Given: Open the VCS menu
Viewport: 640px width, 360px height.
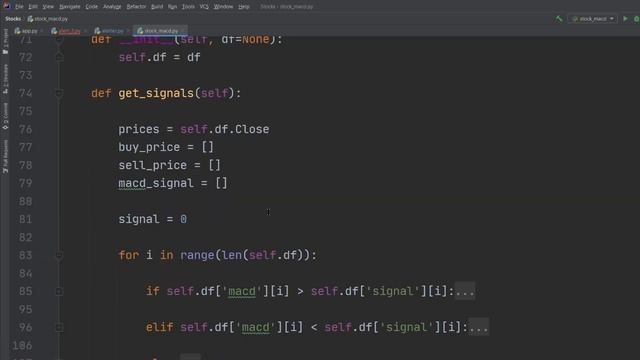Looking at the screenshot, I should (204, 7).
